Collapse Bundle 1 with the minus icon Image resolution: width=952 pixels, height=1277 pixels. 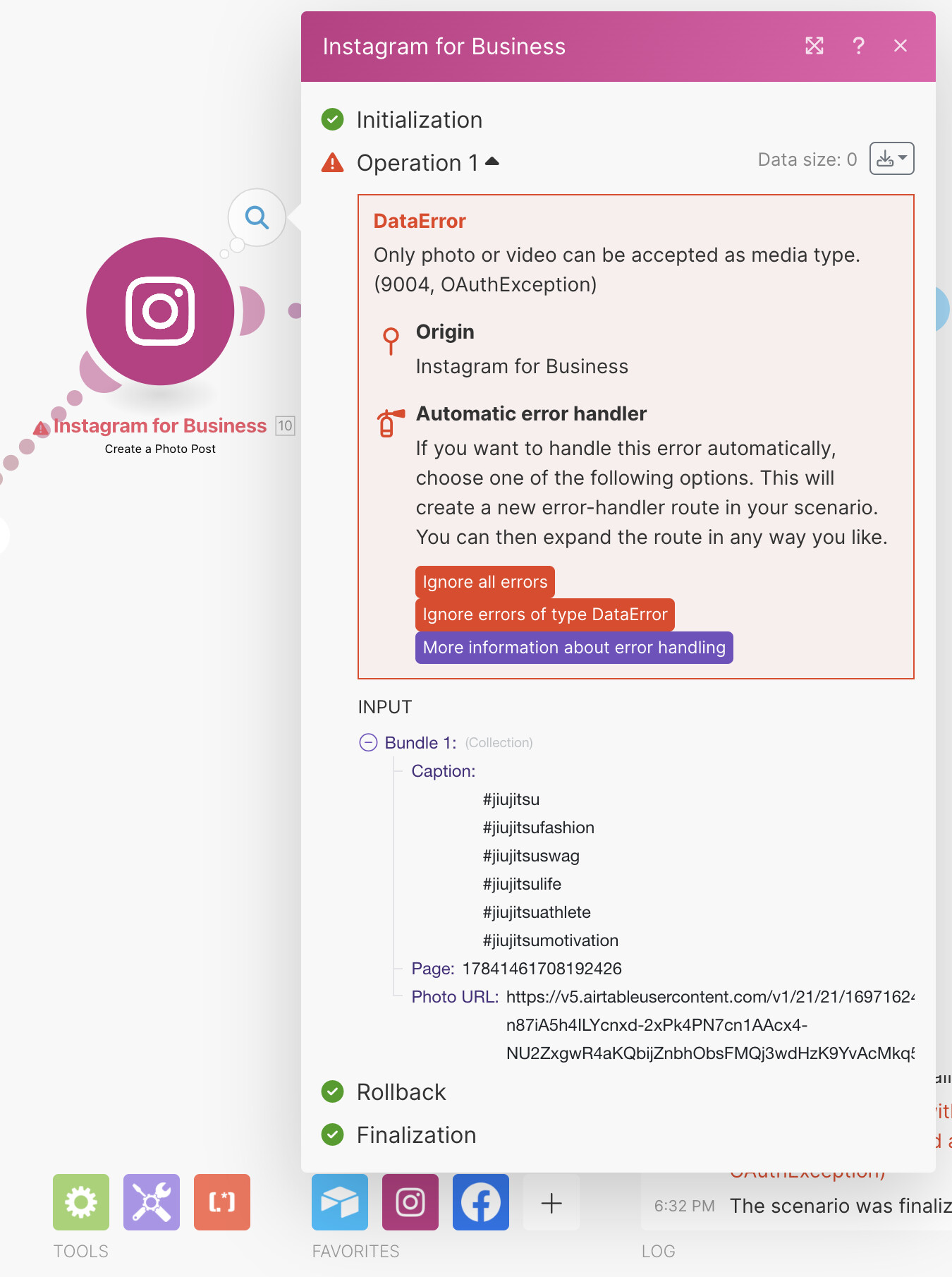point(368,742)
